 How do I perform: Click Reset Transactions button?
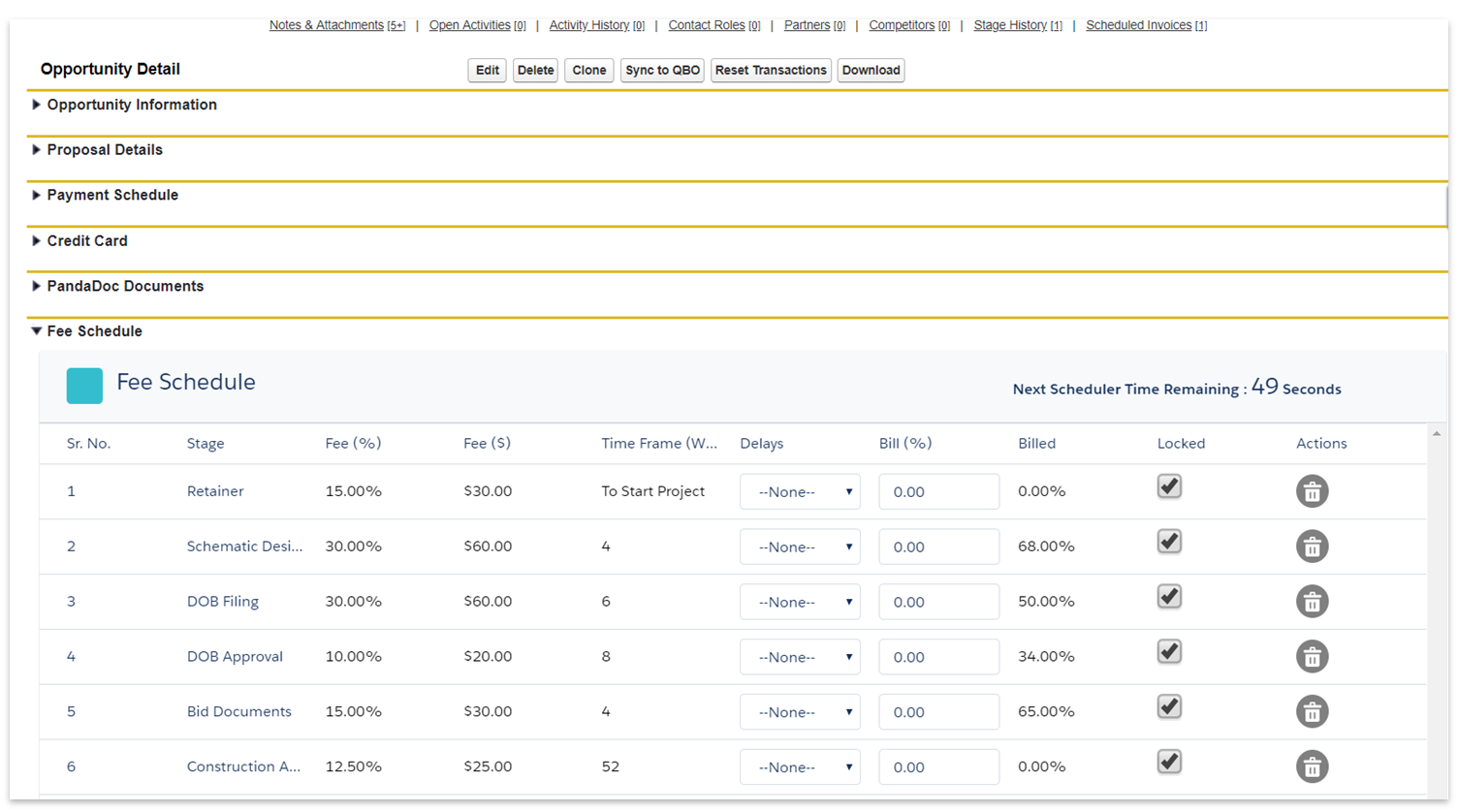tap(771, 70)
